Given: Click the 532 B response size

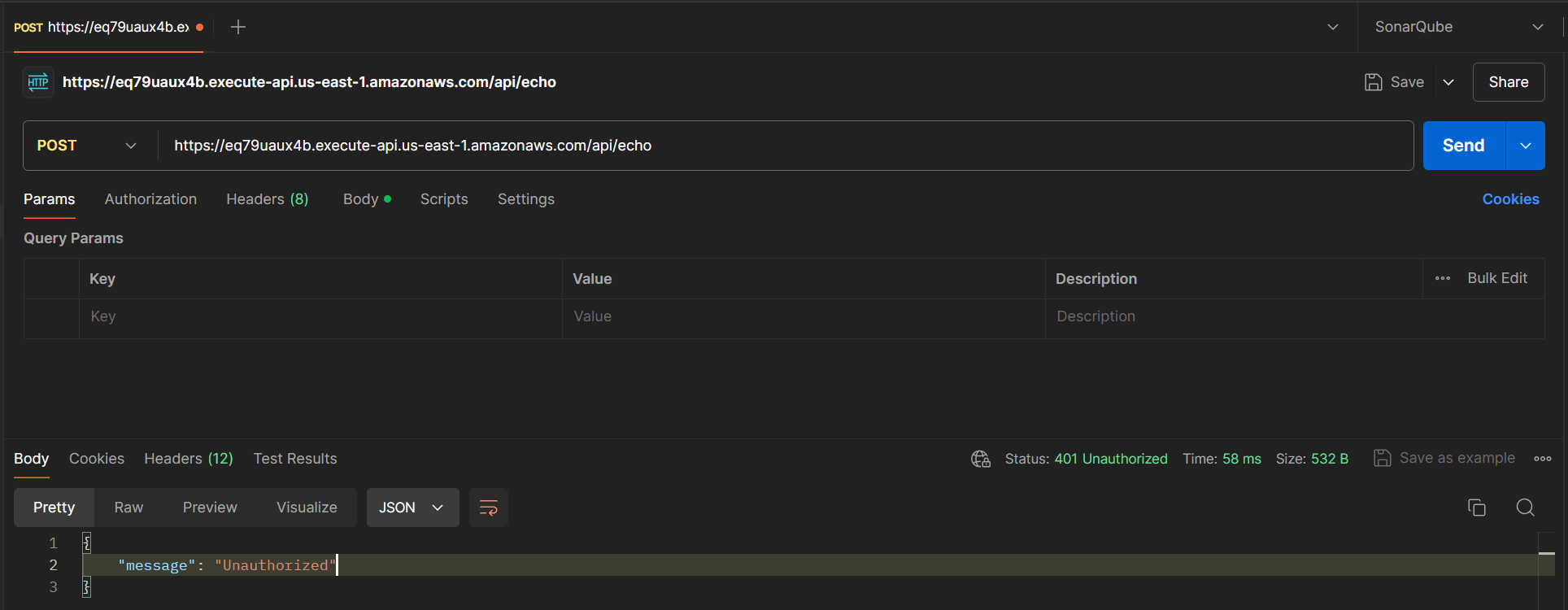Looking at the screenshot, I should tap(1330, 459).
